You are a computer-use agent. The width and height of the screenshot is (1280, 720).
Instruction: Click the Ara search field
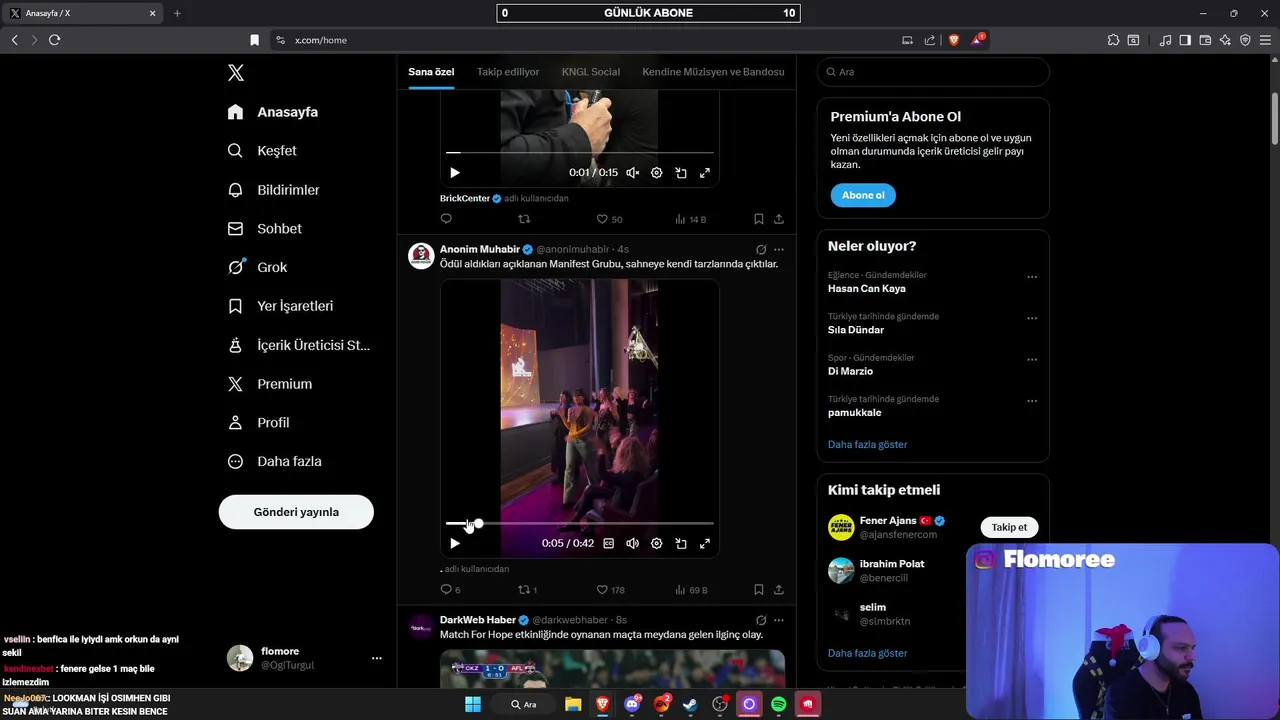point(933,72)
